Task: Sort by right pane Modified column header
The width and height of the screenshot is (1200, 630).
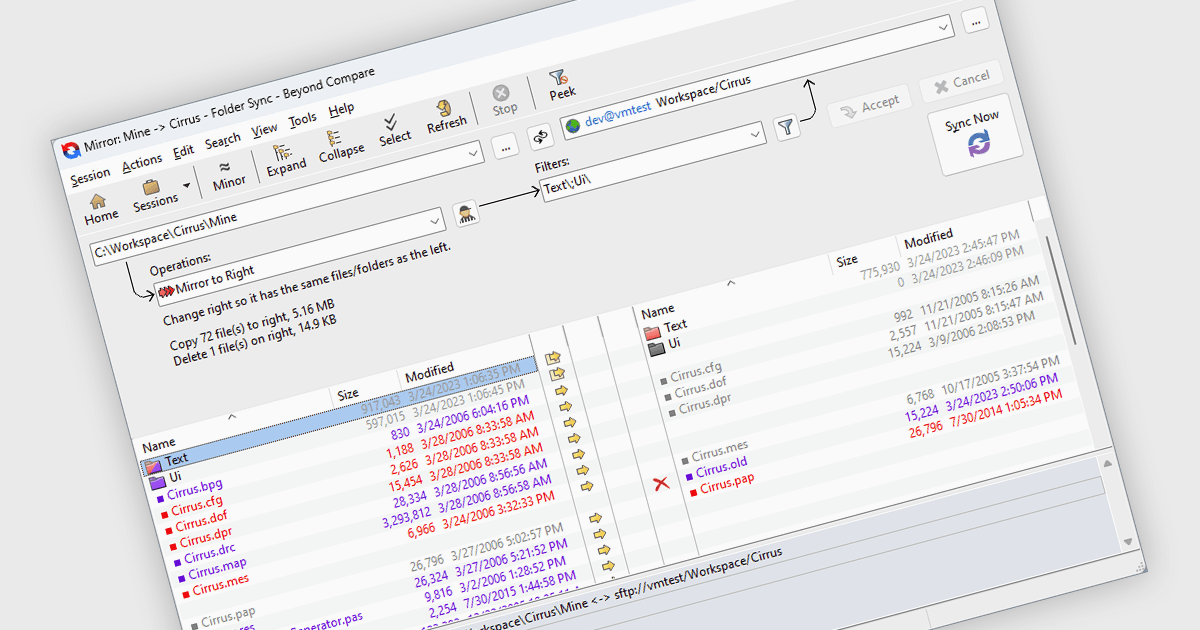Action: [x=928, y=240]
